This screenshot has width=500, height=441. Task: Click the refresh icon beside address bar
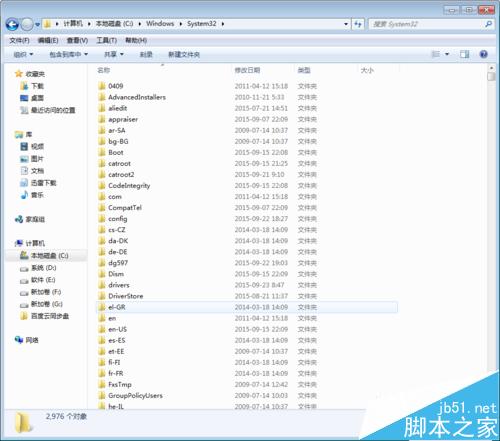pos(358,24)
